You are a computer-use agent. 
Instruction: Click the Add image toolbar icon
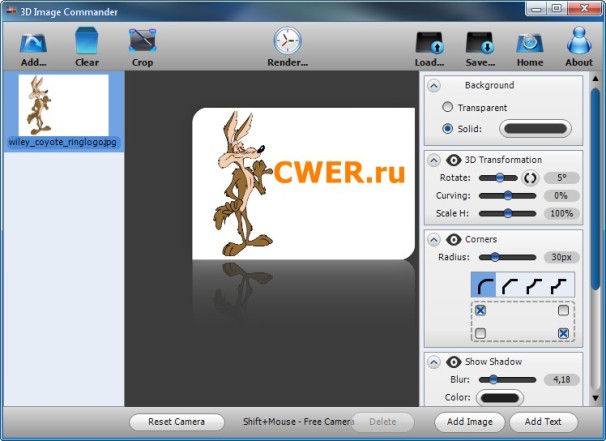[33, 42]
